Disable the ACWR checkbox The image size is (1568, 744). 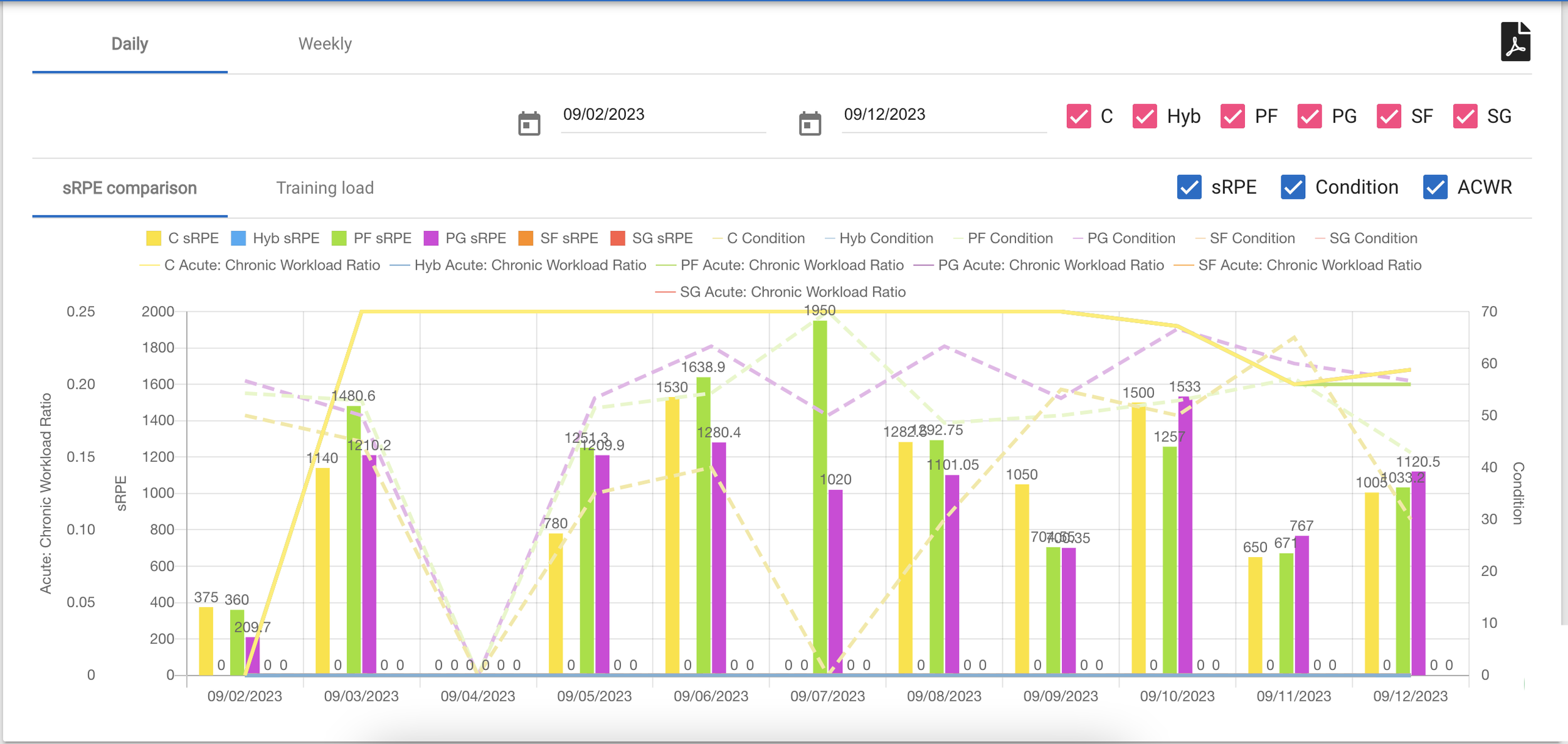pyautogui.click(x=1435, y=188)
